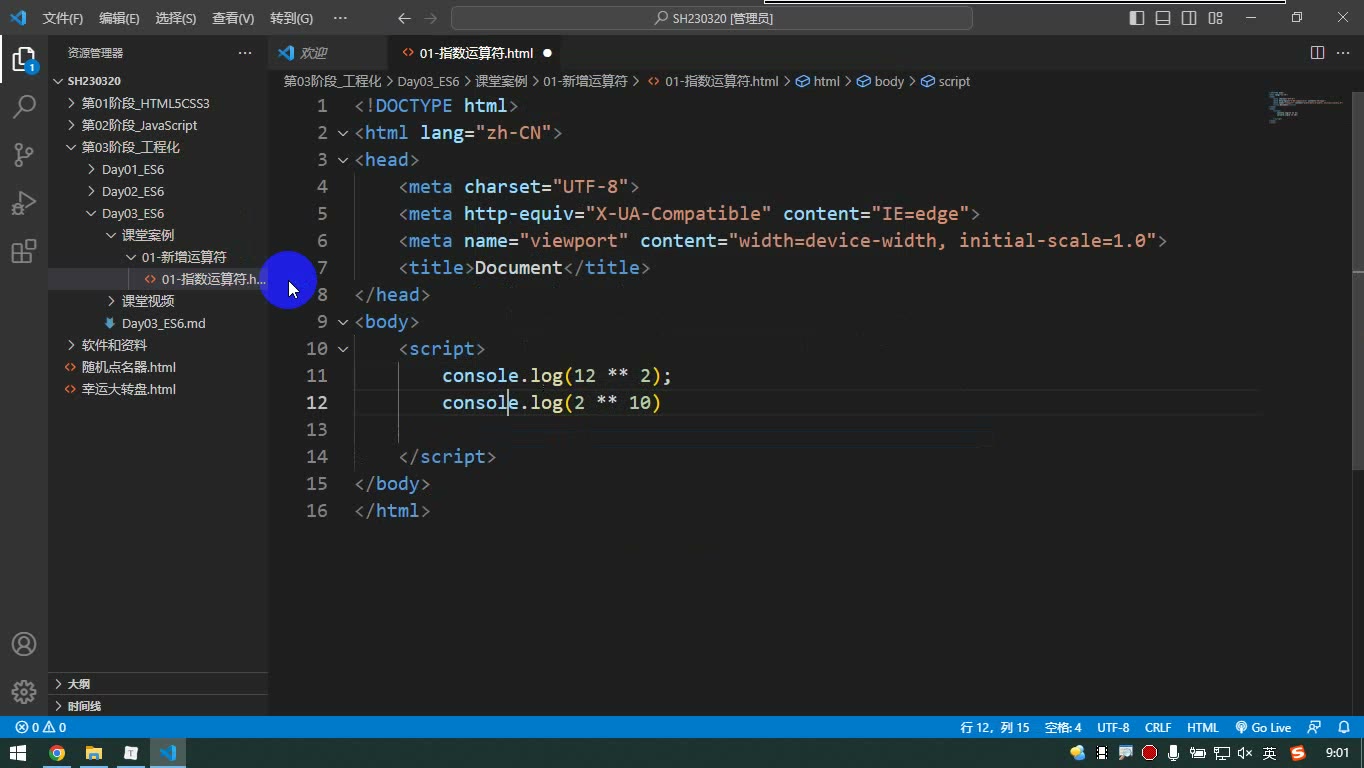Viewport: 1364px width, 768px height.
Task: Open the 编辑(E) menu
Action: [119, 18]
